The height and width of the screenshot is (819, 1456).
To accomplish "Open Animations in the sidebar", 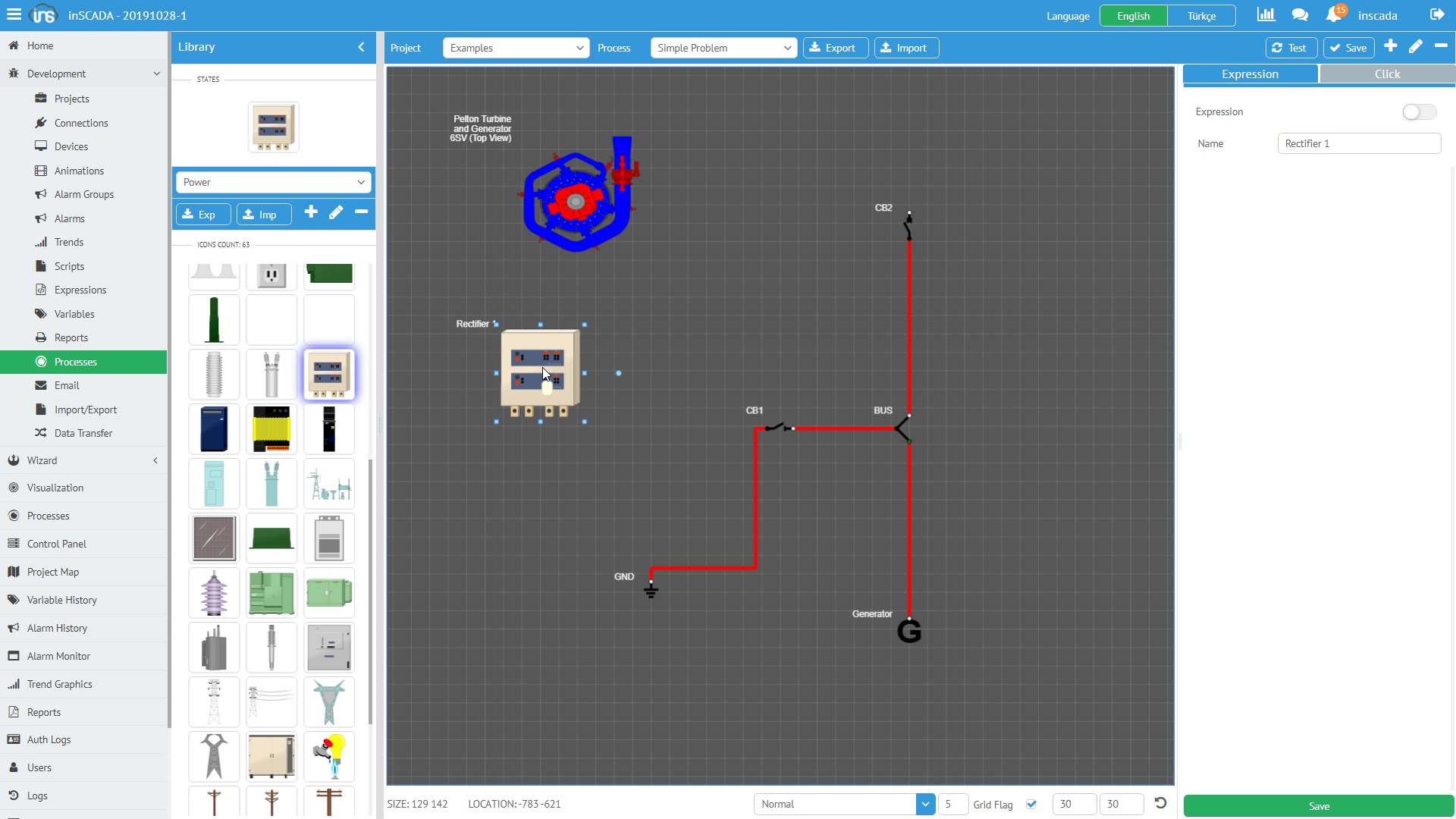I will tap(79, 171).
